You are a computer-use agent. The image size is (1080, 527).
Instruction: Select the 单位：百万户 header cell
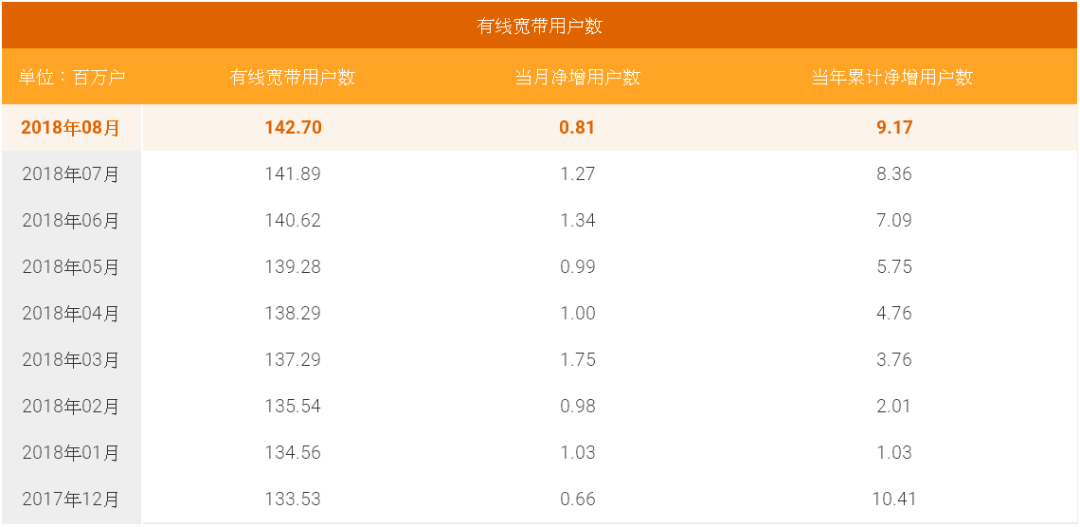[x=72, y=77]
